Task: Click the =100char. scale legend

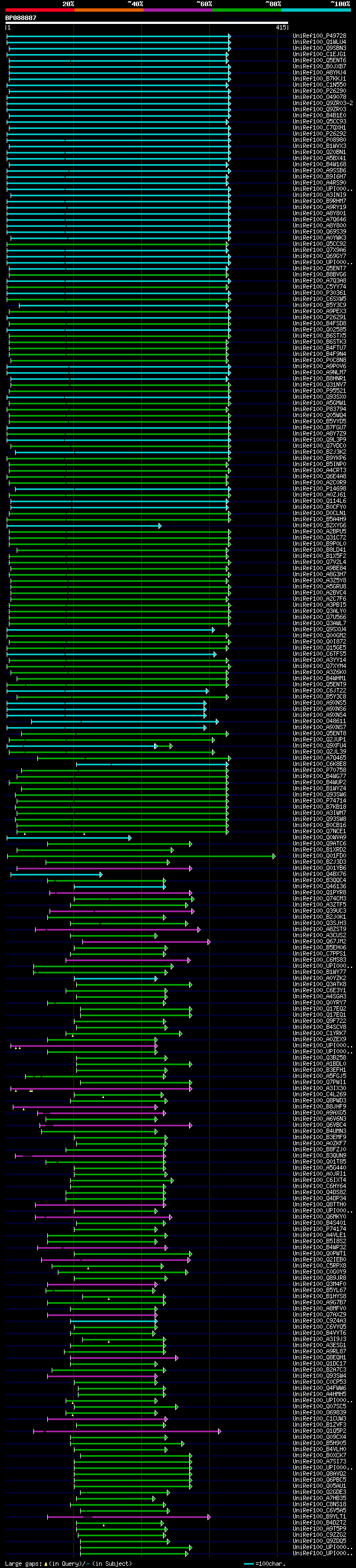Action: [265, 1564]
